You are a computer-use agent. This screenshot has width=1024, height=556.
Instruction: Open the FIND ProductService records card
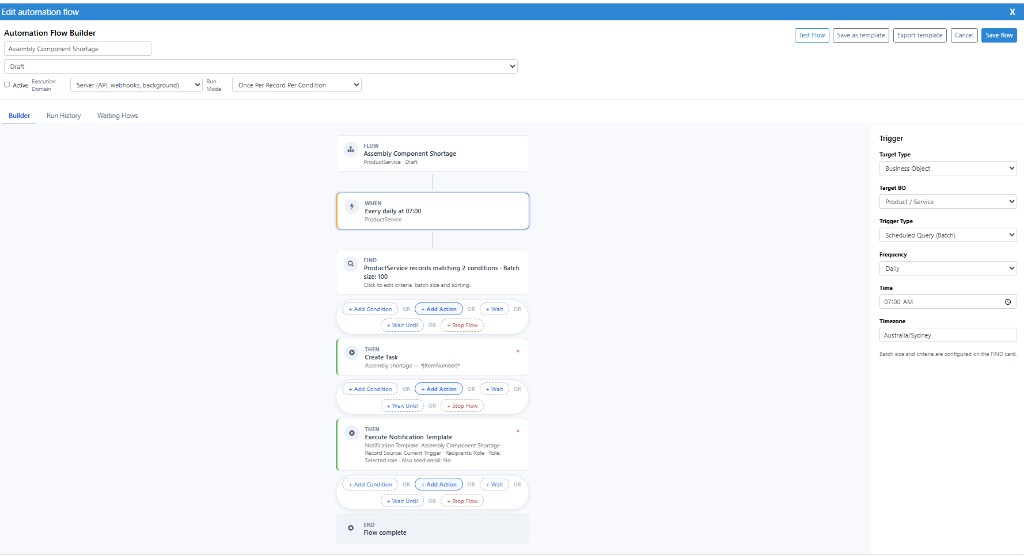[432, 272]
